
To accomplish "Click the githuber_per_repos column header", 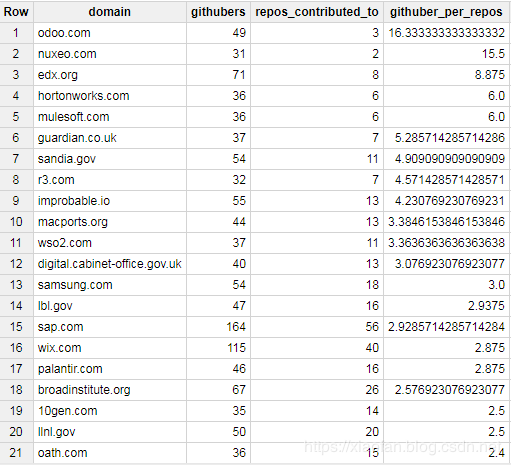I will [446, 12].
